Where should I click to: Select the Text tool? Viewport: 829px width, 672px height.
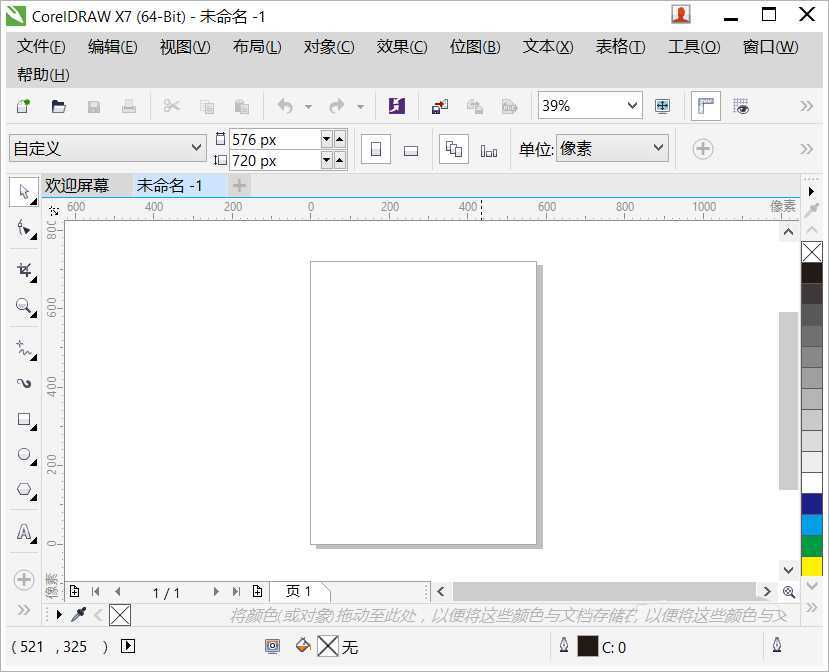tap(24, 532)
